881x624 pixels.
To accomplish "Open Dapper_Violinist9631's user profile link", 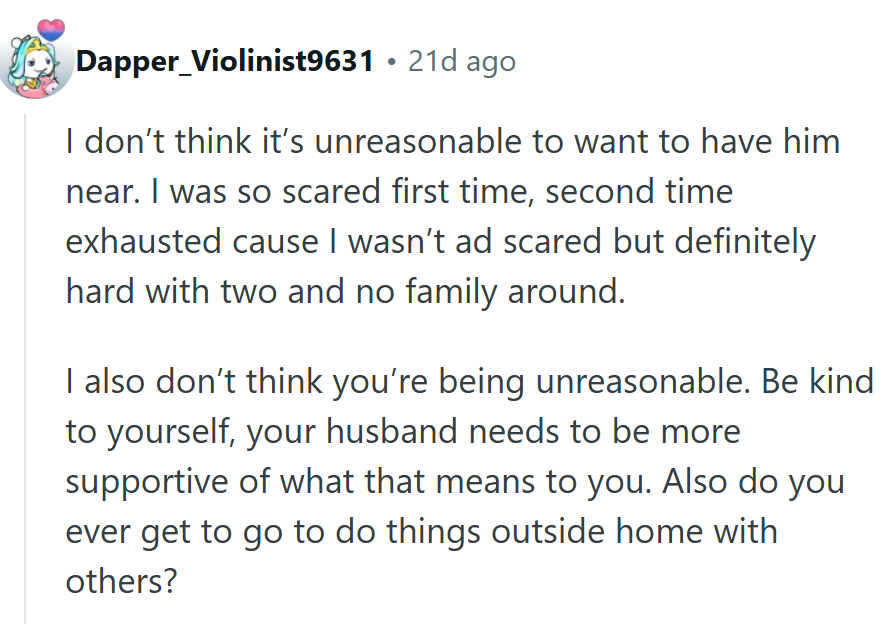I will [225, 62].
